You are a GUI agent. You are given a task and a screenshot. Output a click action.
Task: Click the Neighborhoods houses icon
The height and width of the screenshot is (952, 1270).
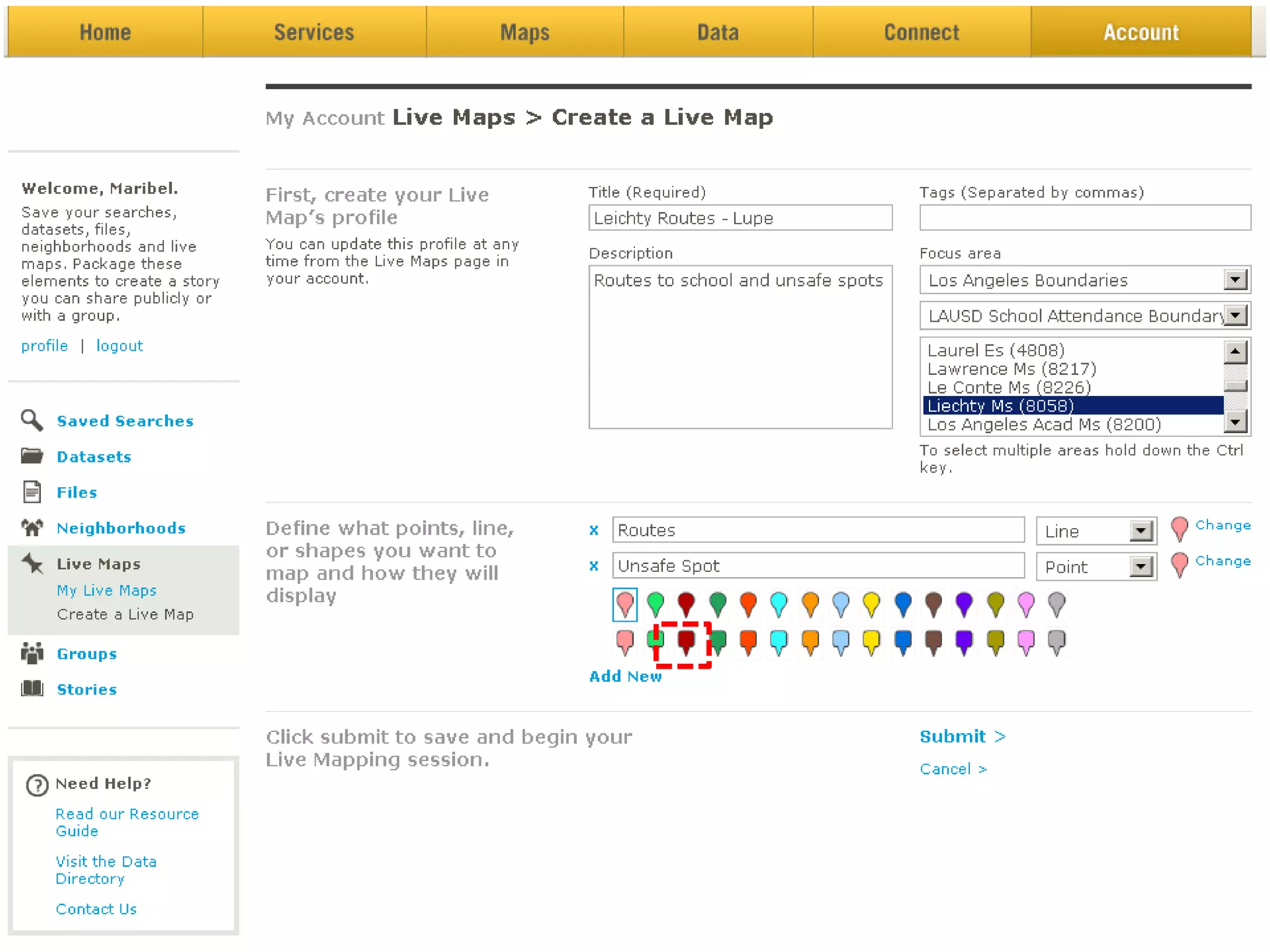pyautogui.click(x=32, y=527)
